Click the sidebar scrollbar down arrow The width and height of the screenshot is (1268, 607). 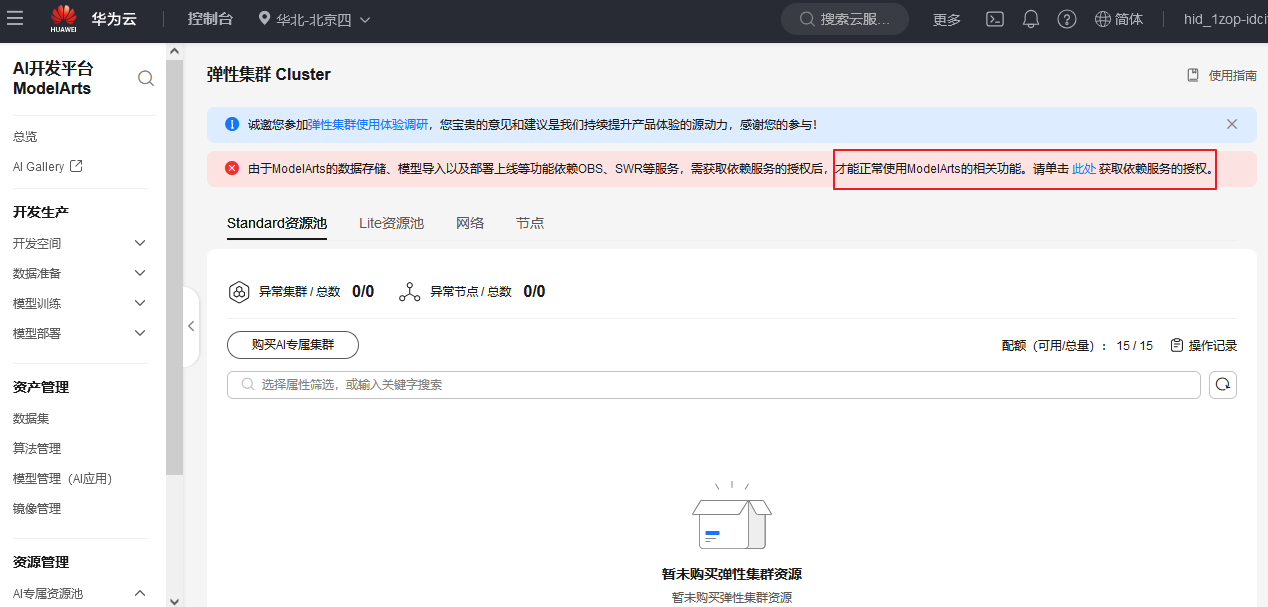[x=175, y=600]
